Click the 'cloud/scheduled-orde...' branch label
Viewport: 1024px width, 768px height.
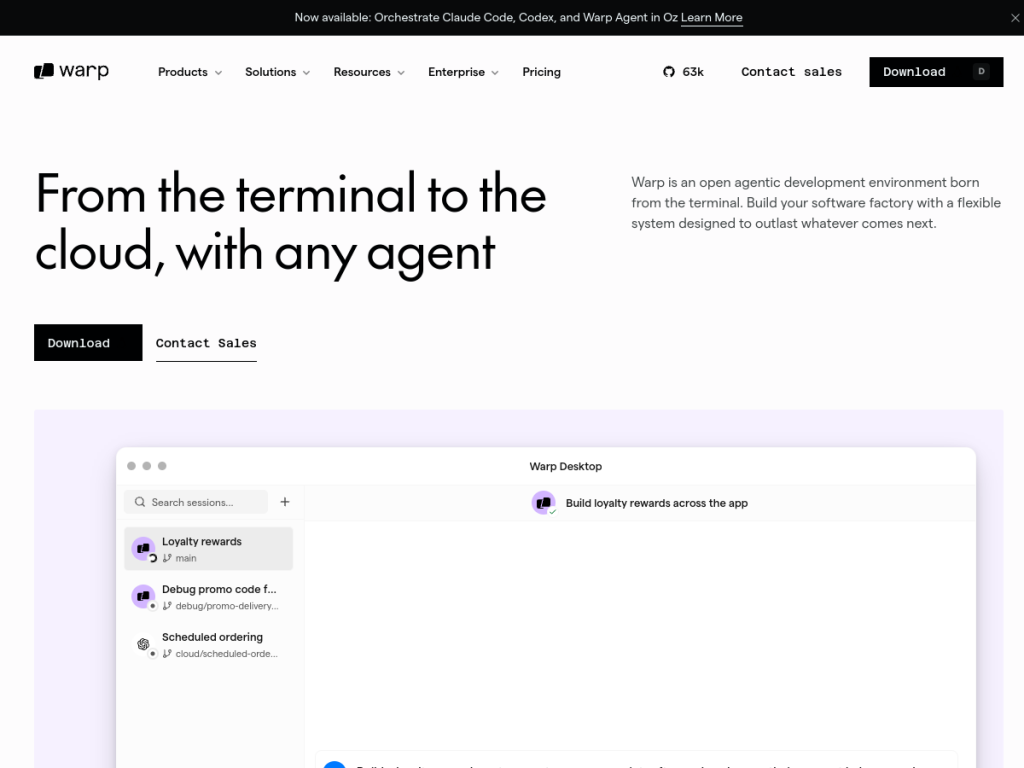(227, 654)
